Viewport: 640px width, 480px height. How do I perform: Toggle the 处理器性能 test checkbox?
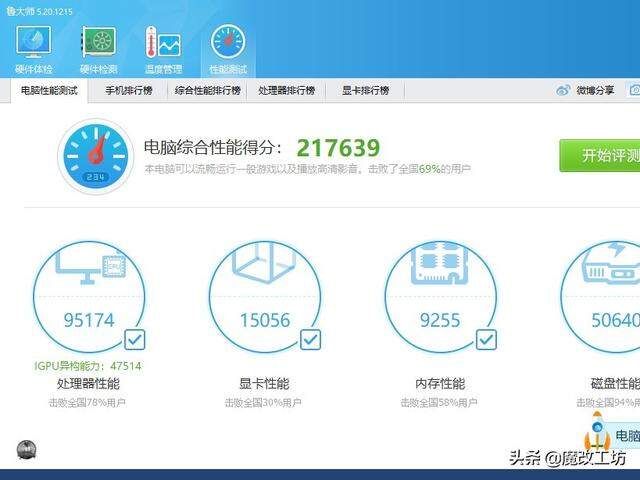tap(135, 340)
